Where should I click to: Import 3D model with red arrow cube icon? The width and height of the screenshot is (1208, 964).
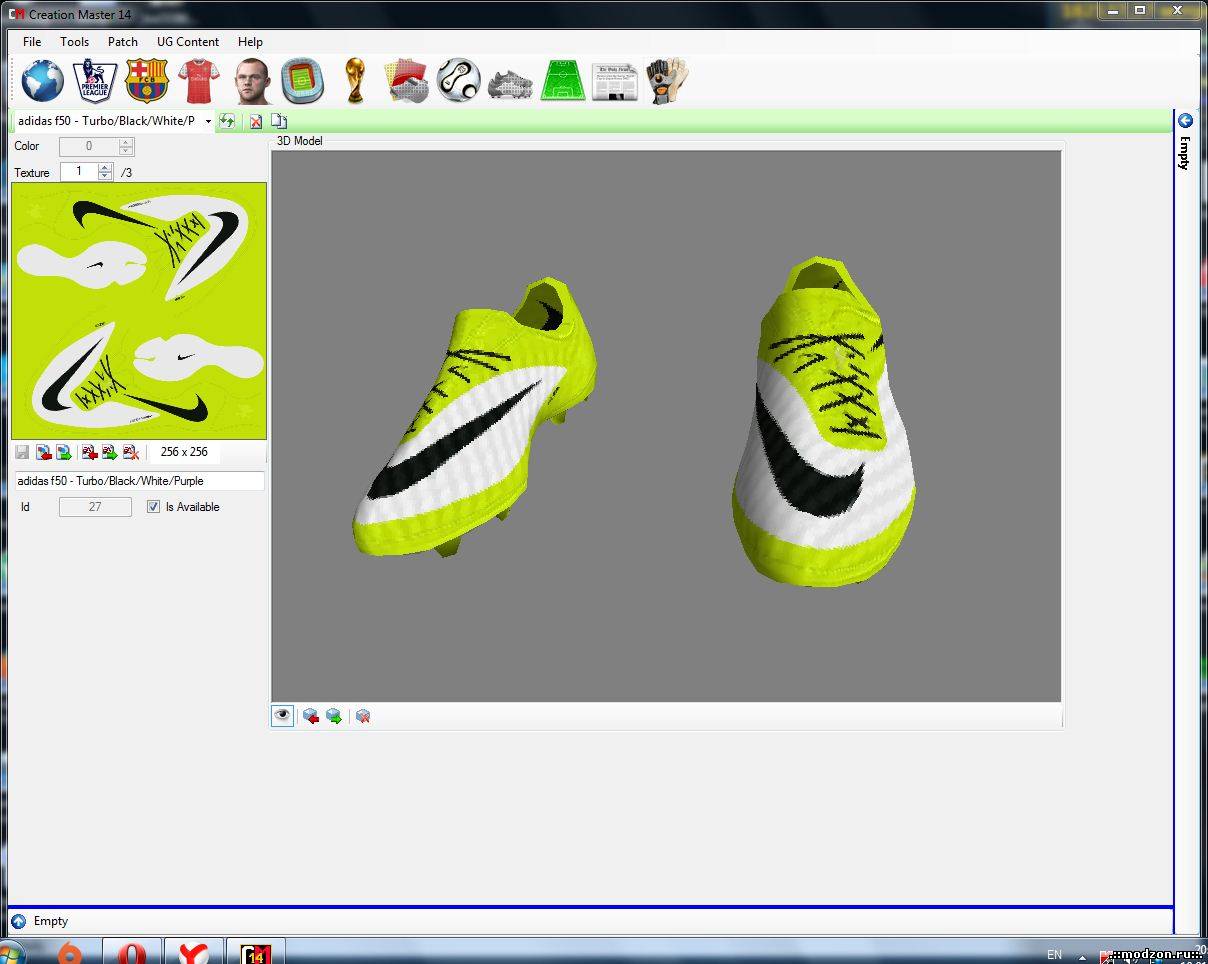click(311, 716)
